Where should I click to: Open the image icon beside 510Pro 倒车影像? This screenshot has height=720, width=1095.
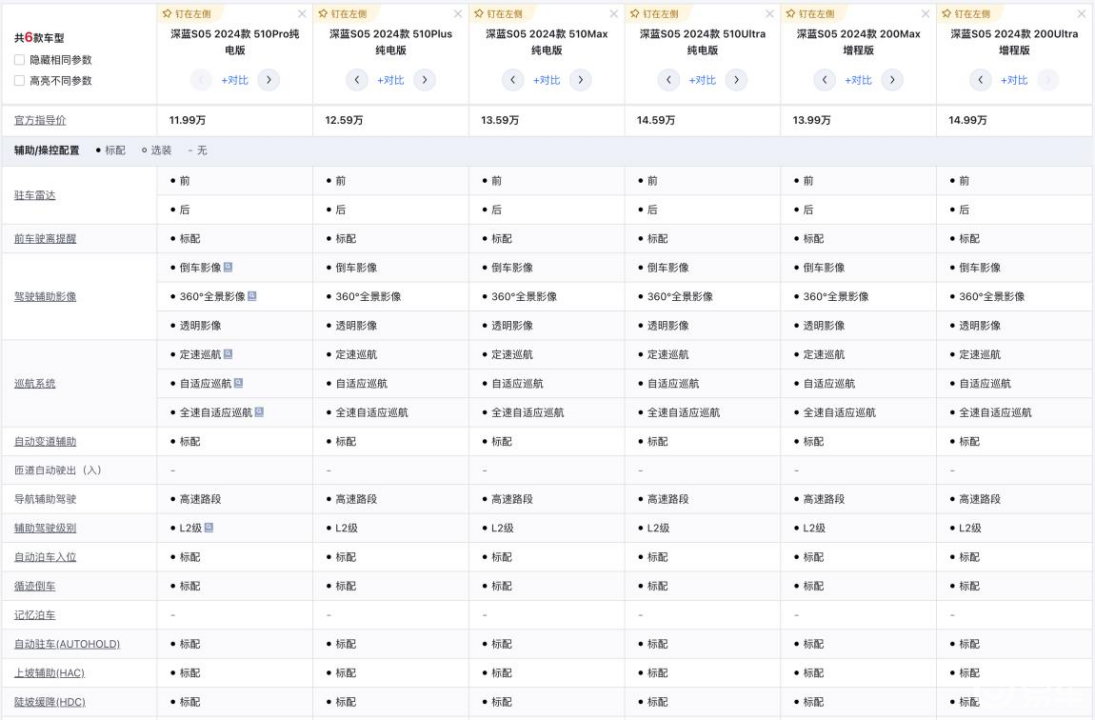(228, 267)
